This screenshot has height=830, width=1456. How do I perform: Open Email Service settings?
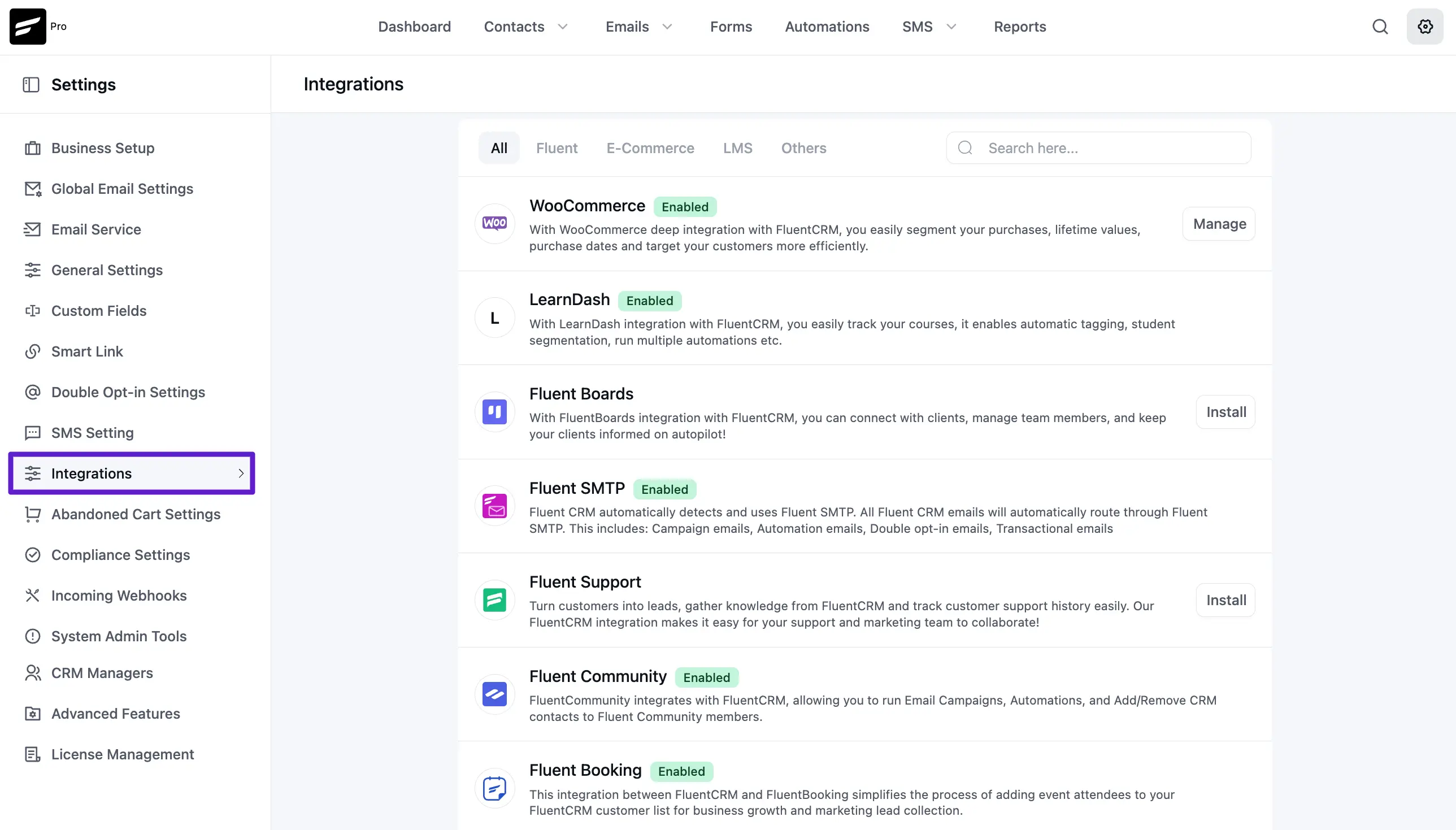coord(95,229)
